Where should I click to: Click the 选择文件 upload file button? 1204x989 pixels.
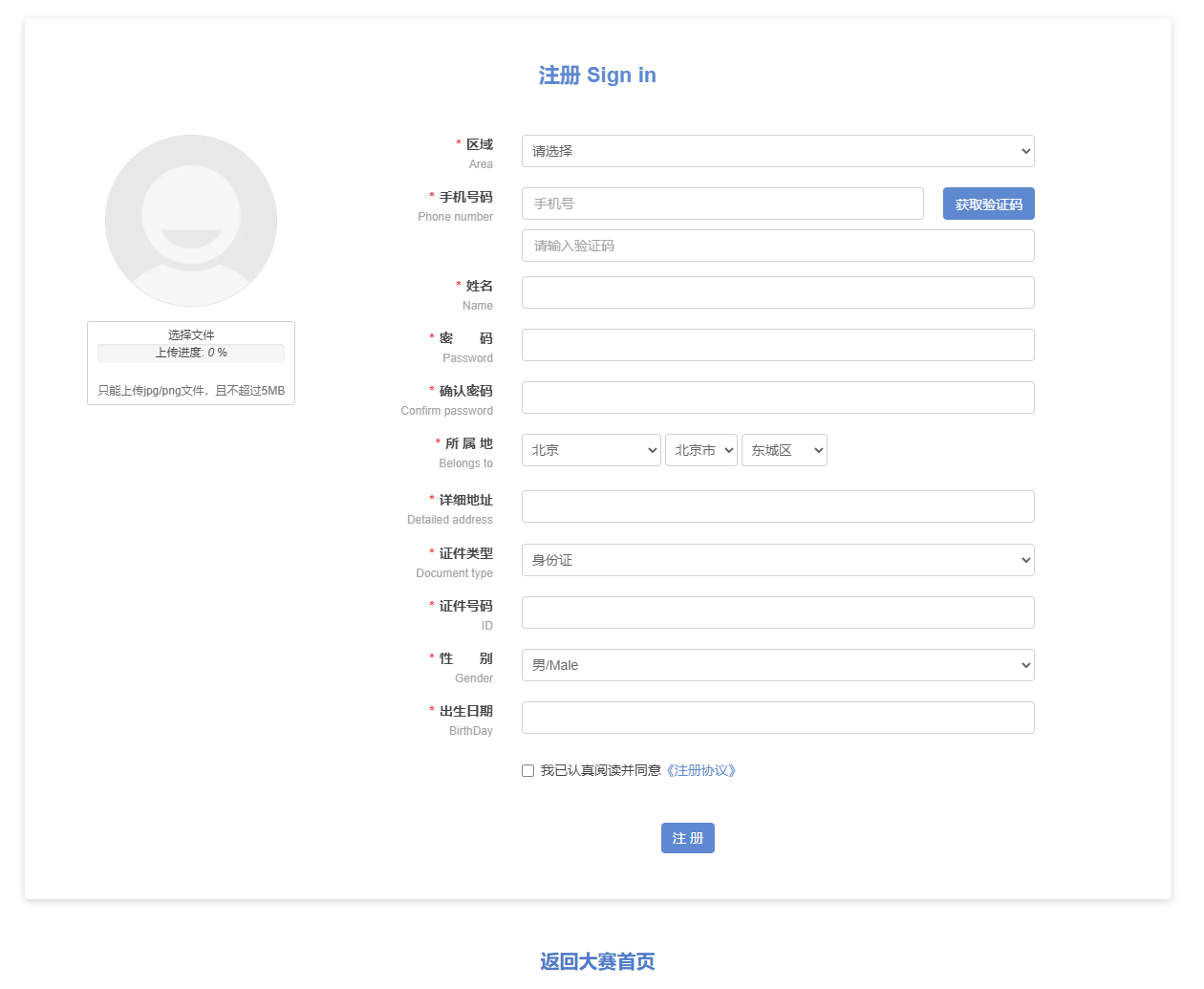coord(191,334)
